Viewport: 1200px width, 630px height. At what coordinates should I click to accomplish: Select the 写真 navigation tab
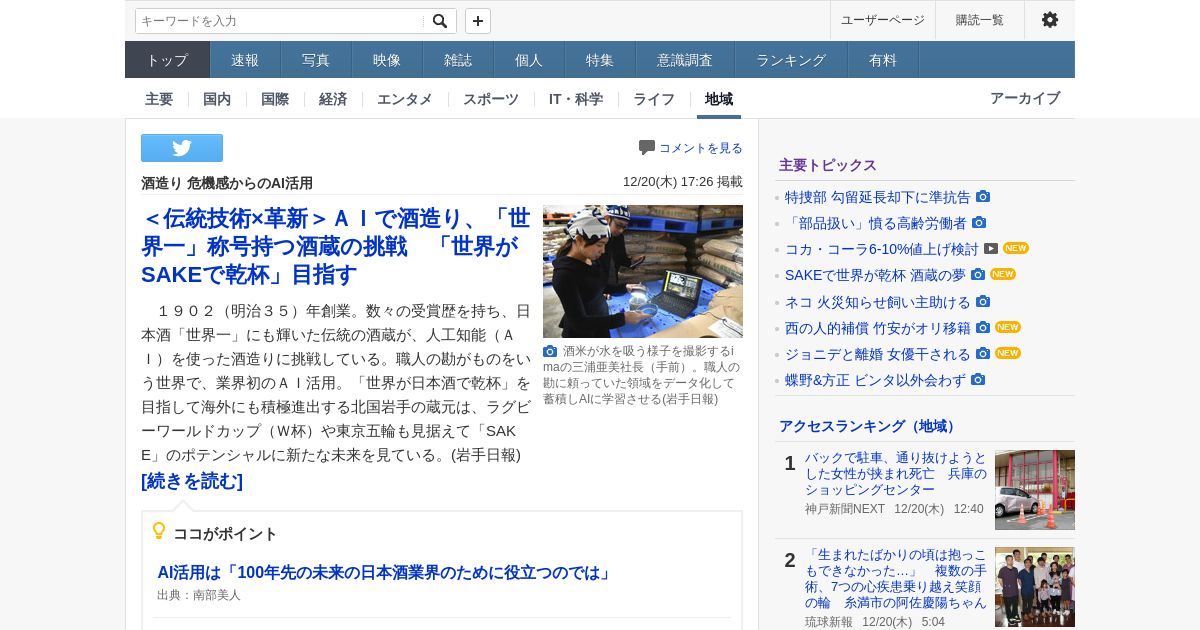pos(316,60)
